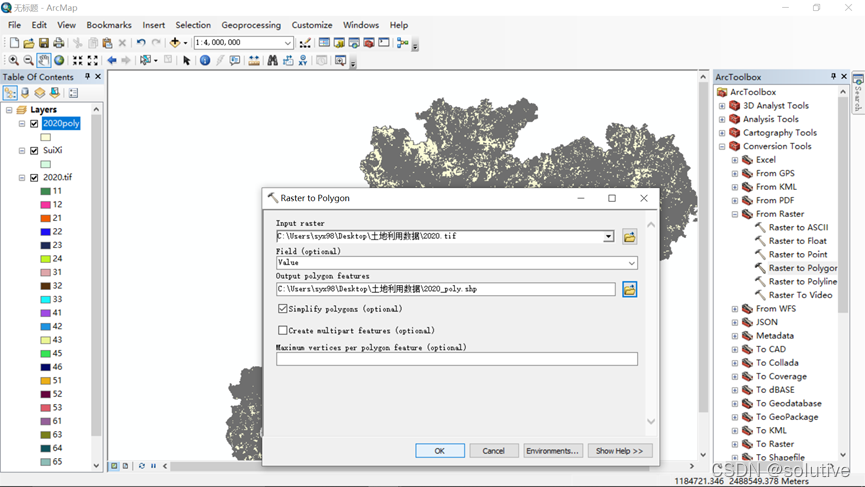
Task: Select the To KML toolset
Action: 771,430
